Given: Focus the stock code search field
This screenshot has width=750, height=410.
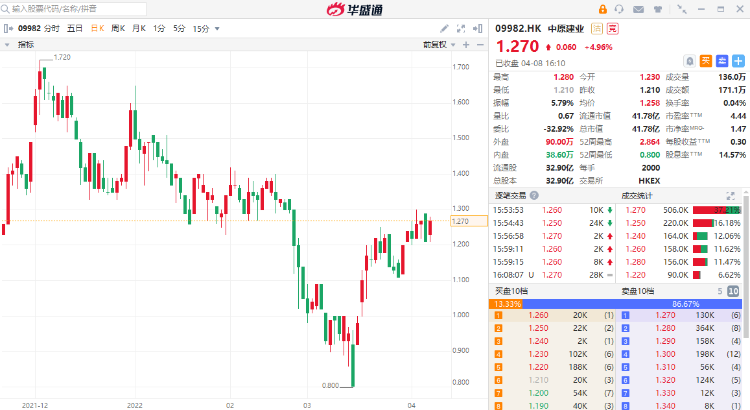Looking at the screenshot, I should [74, 9].
